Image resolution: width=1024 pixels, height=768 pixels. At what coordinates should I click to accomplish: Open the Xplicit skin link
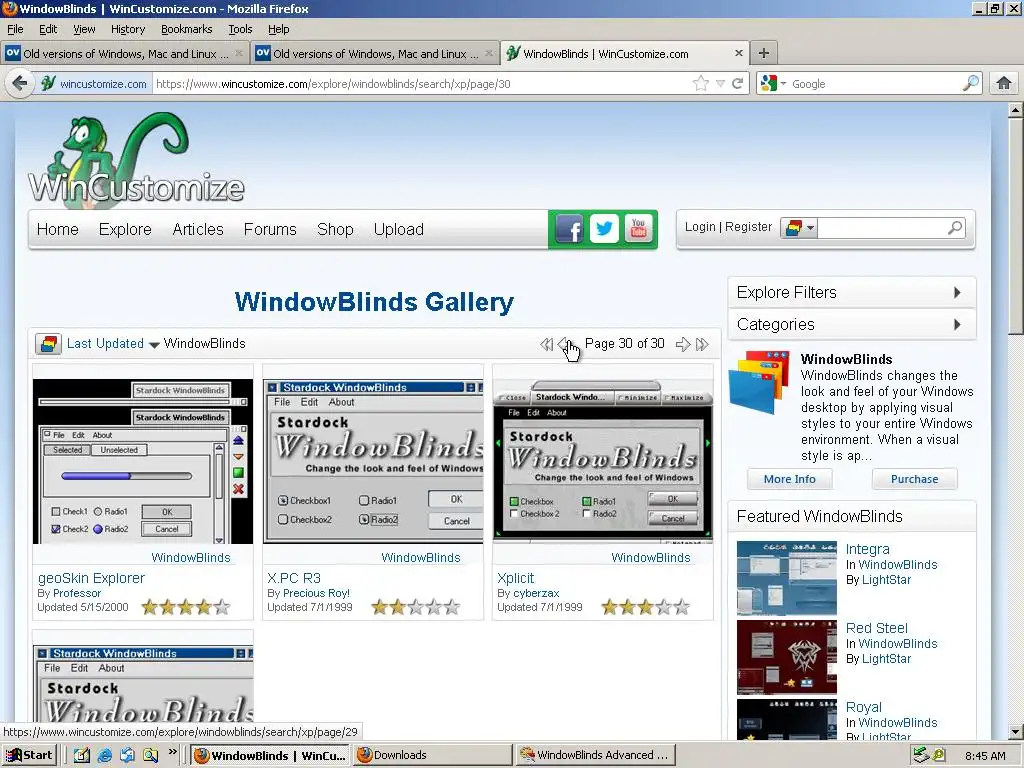[x=515, y=578]
